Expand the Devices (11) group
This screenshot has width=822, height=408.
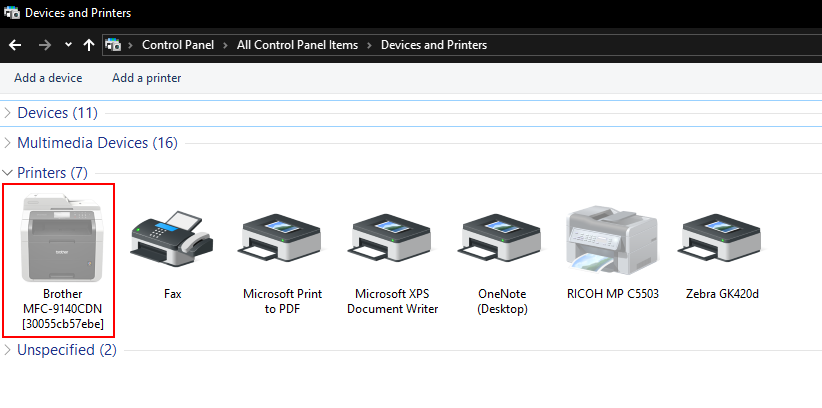click(10, 113)
